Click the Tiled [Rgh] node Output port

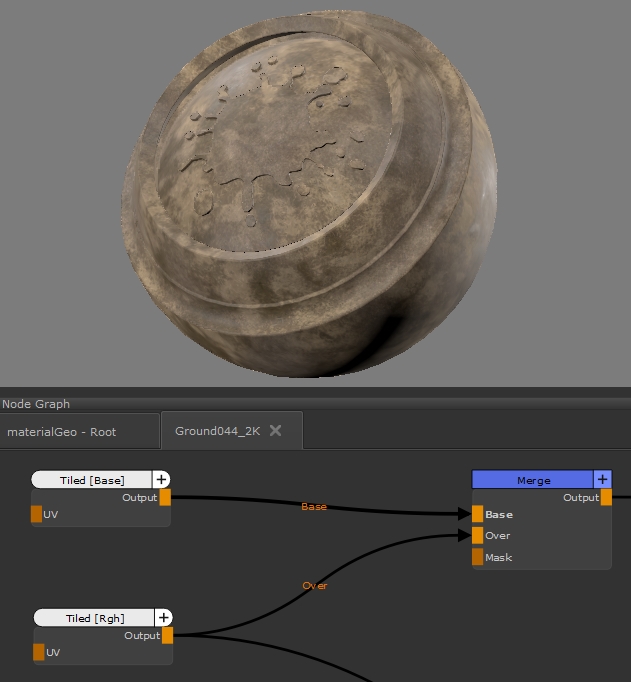click(167, 635)
